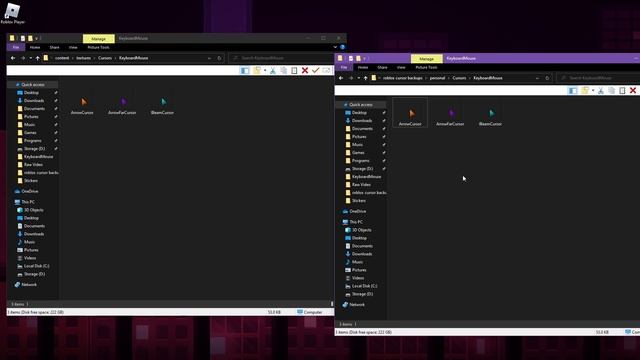The height and width of the screenshot is (360, 640).
Task: Open toolbar dropdown arrow beside new-folder icon, textures window
Action: click(x=265, y=71)
